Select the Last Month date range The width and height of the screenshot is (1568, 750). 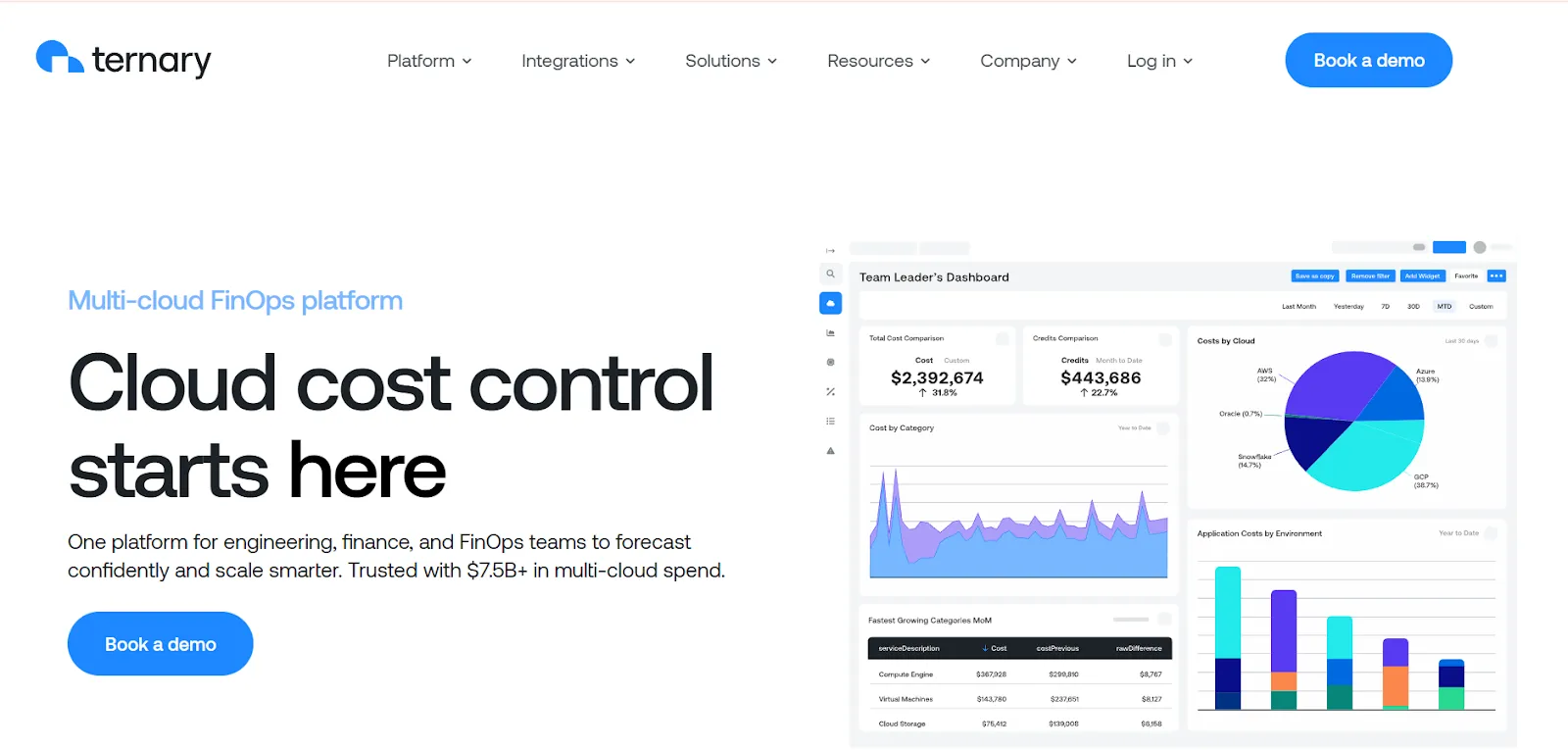point(1299,307)
